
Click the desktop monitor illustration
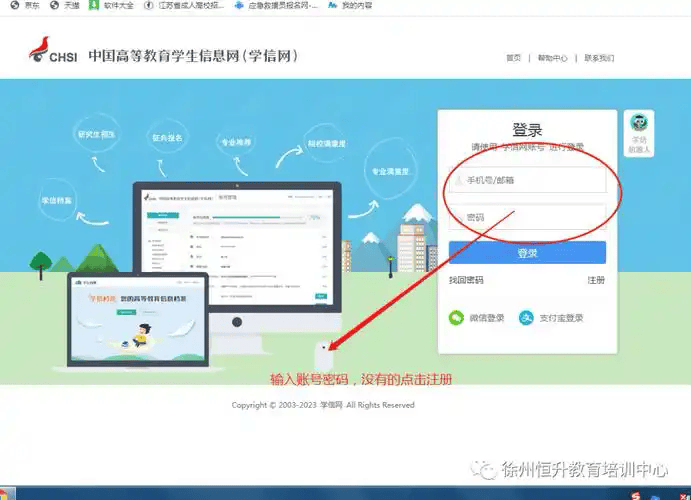(x=237, y=247)
